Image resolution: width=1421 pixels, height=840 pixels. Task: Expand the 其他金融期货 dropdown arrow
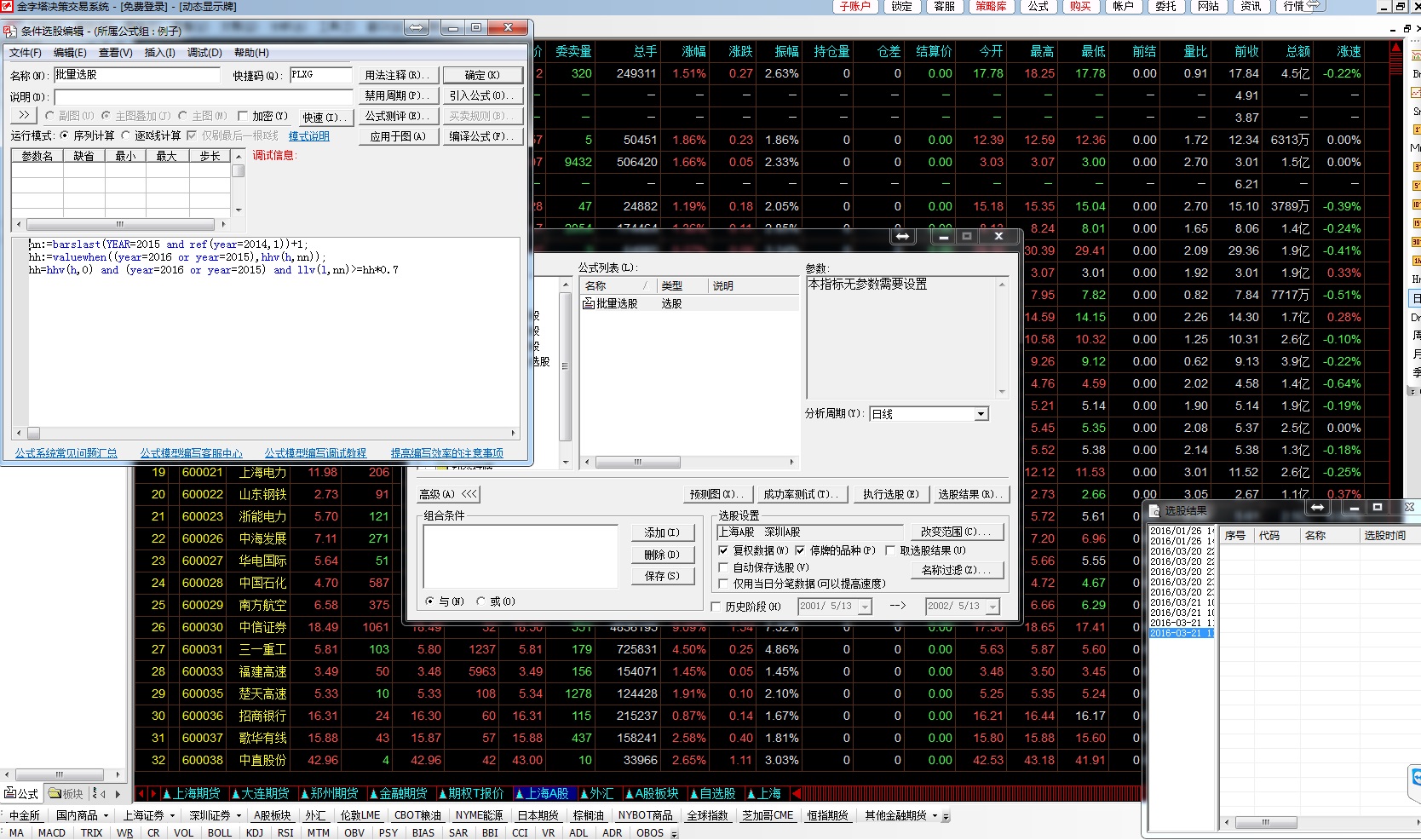(935, 816)
